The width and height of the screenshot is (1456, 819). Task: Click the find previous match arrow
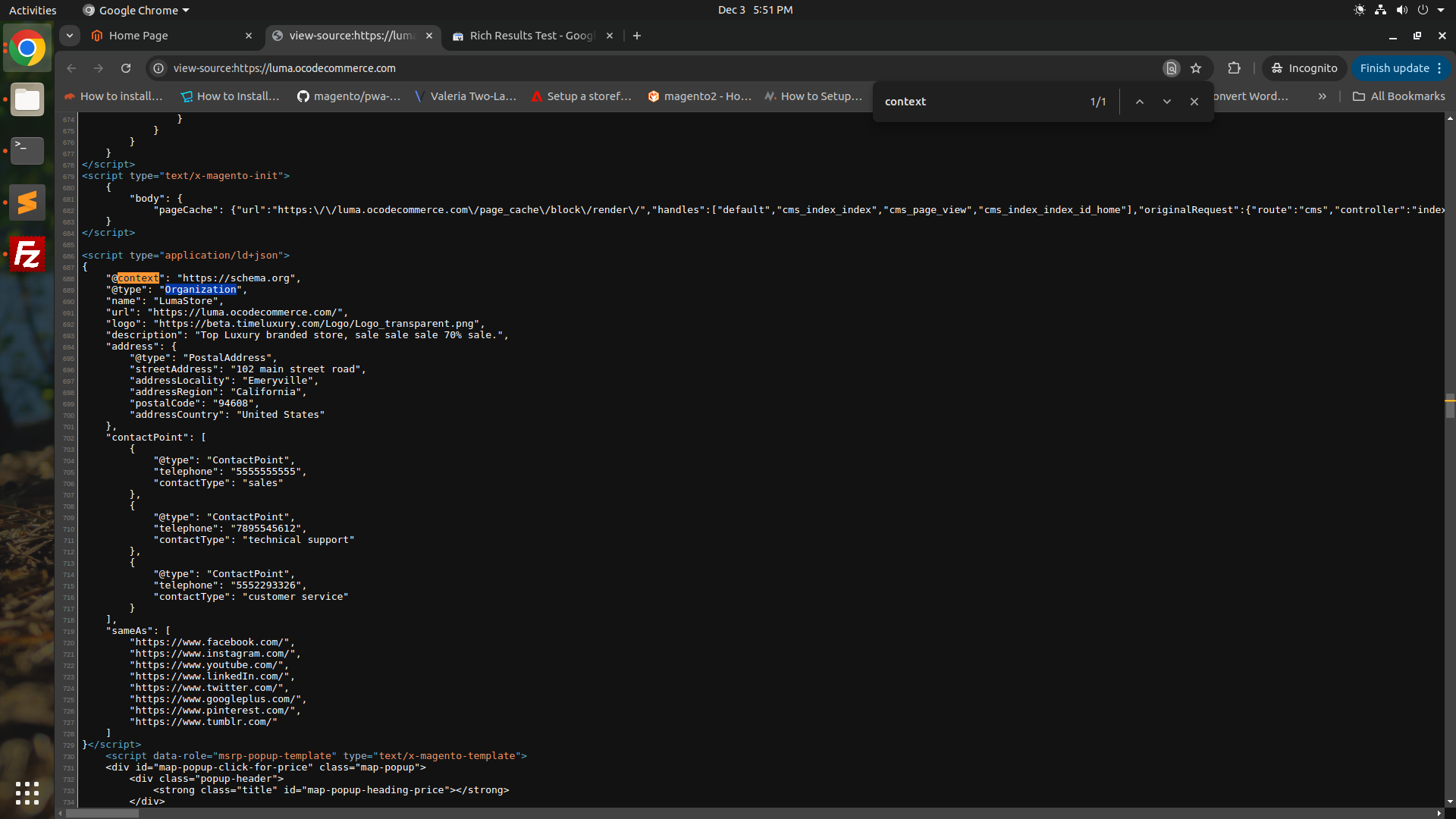tap(1139, 102)
